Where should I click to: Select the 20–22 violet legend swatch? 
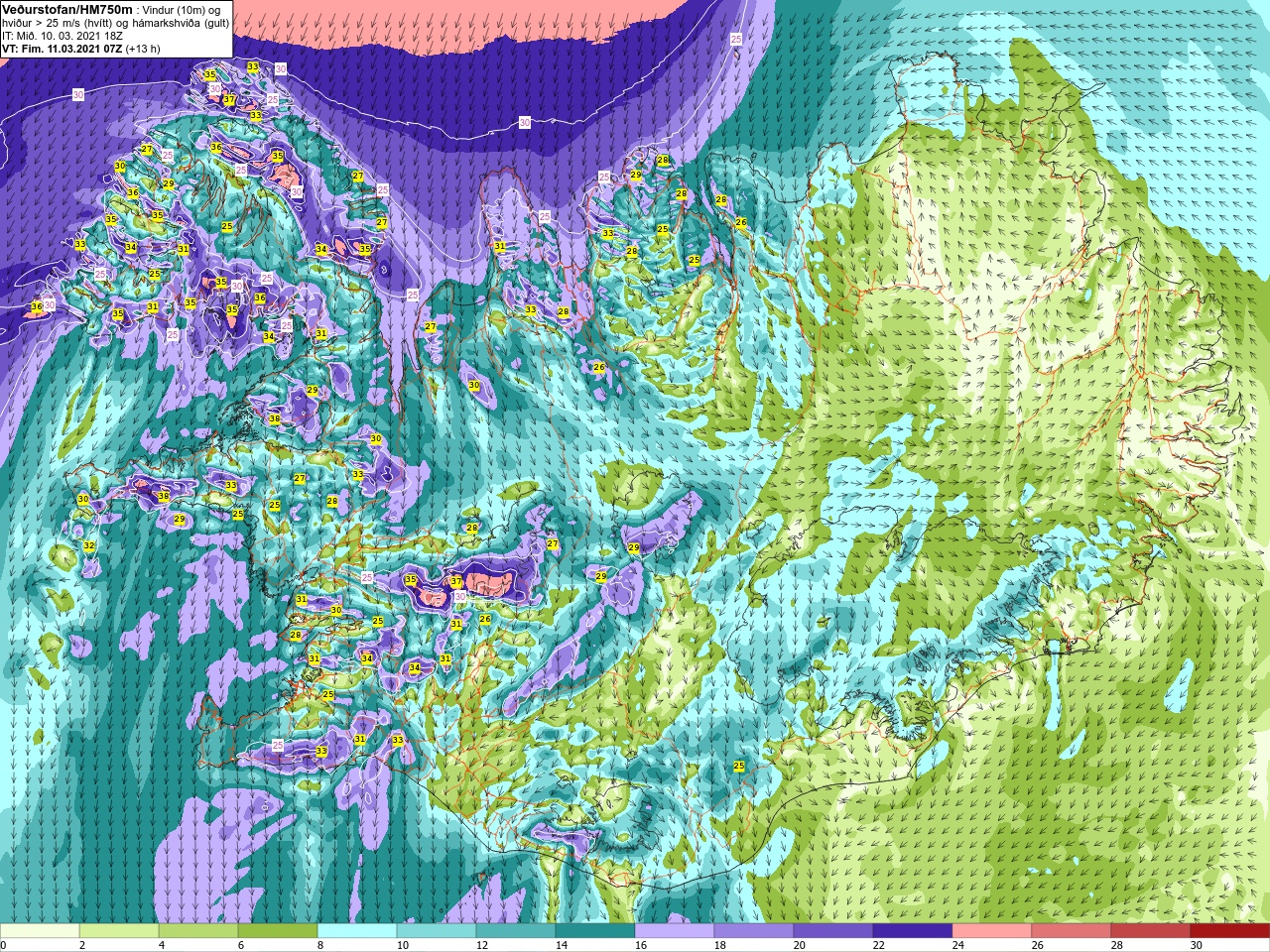point(833,931)
